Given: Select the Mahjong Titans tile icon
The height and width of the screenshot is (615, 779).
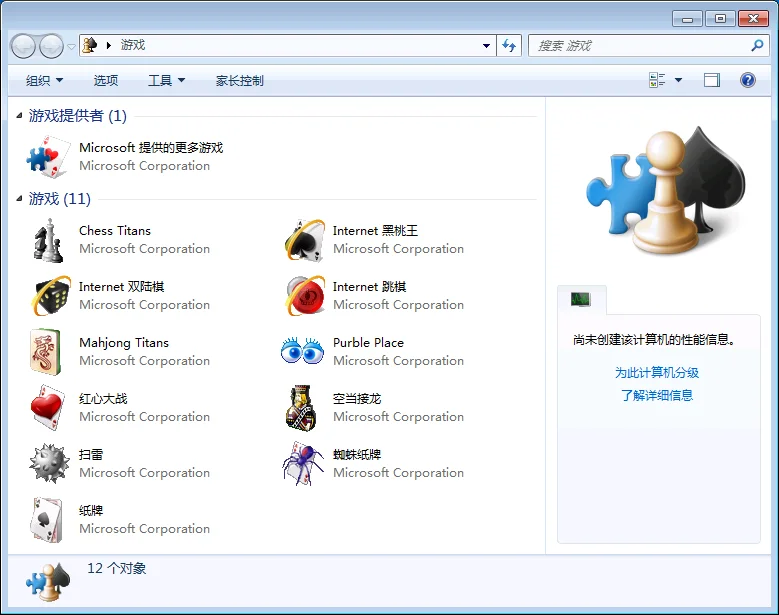Looking at the screenshot, I should pyautogui.click(x=47, y=352).
